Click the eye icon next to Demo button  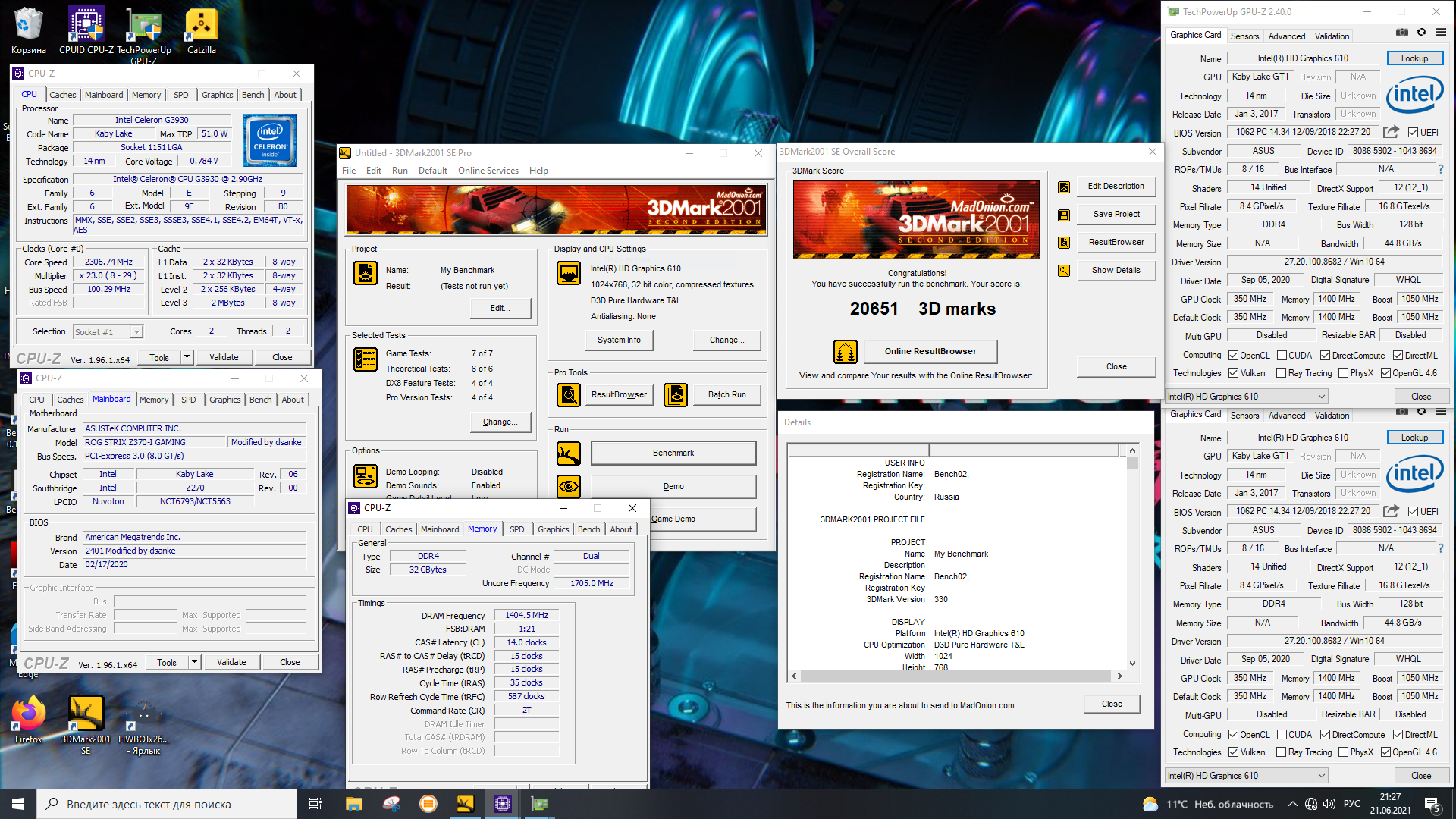coord(569,486)
